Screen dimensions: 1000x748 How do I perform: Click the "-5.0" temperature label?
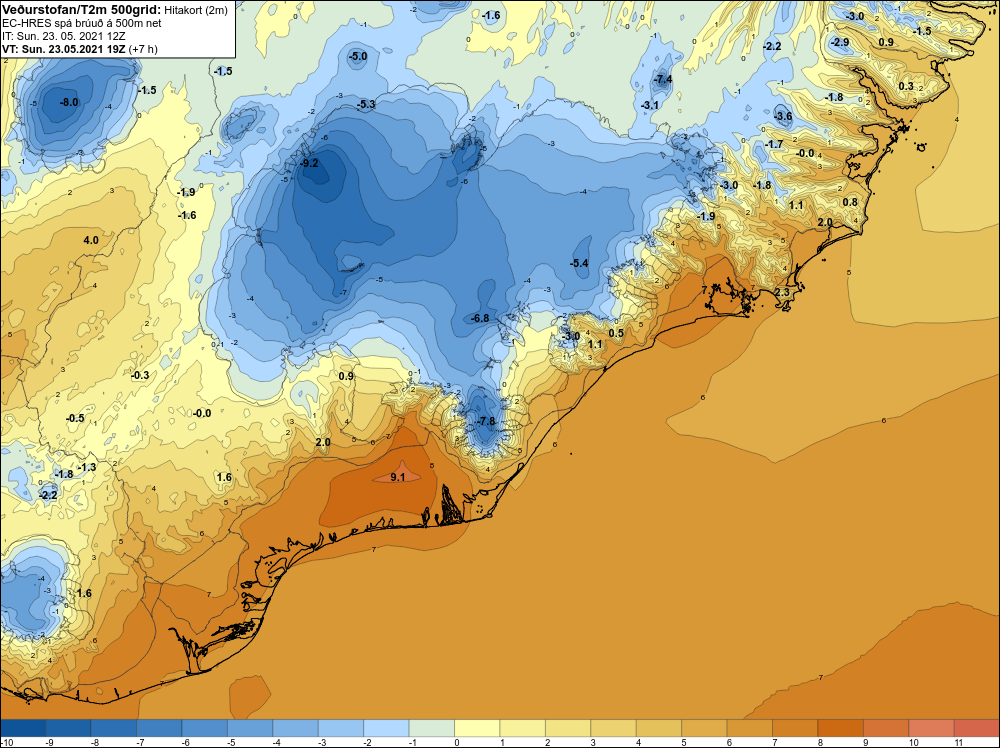(x=358, y=56)
